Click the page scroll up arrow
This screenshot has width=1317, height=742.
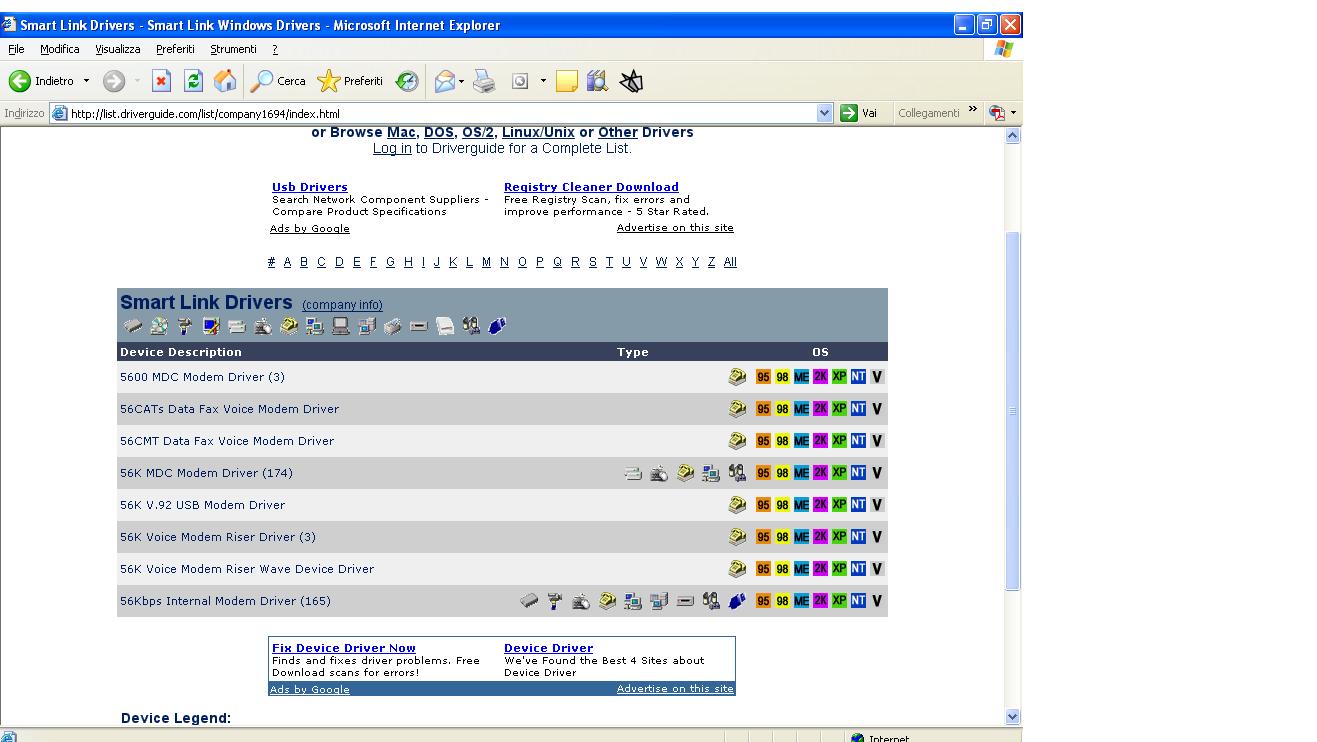pos(1012,135)
